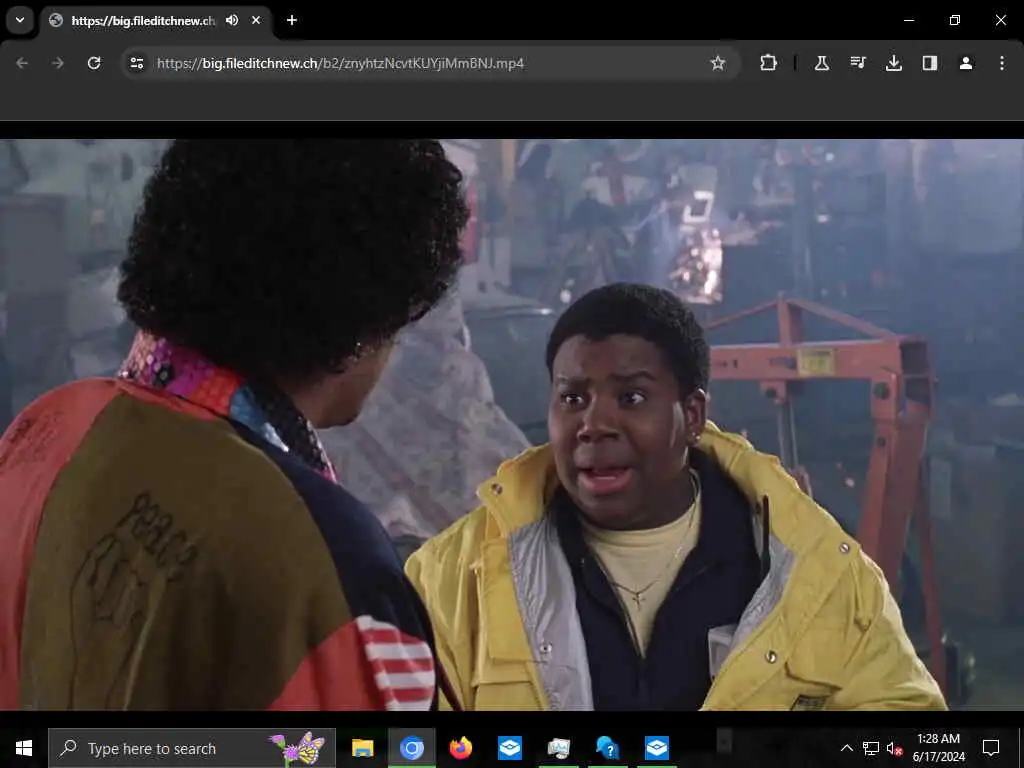
Task: Click the taskbar search box
Action: 192,748
